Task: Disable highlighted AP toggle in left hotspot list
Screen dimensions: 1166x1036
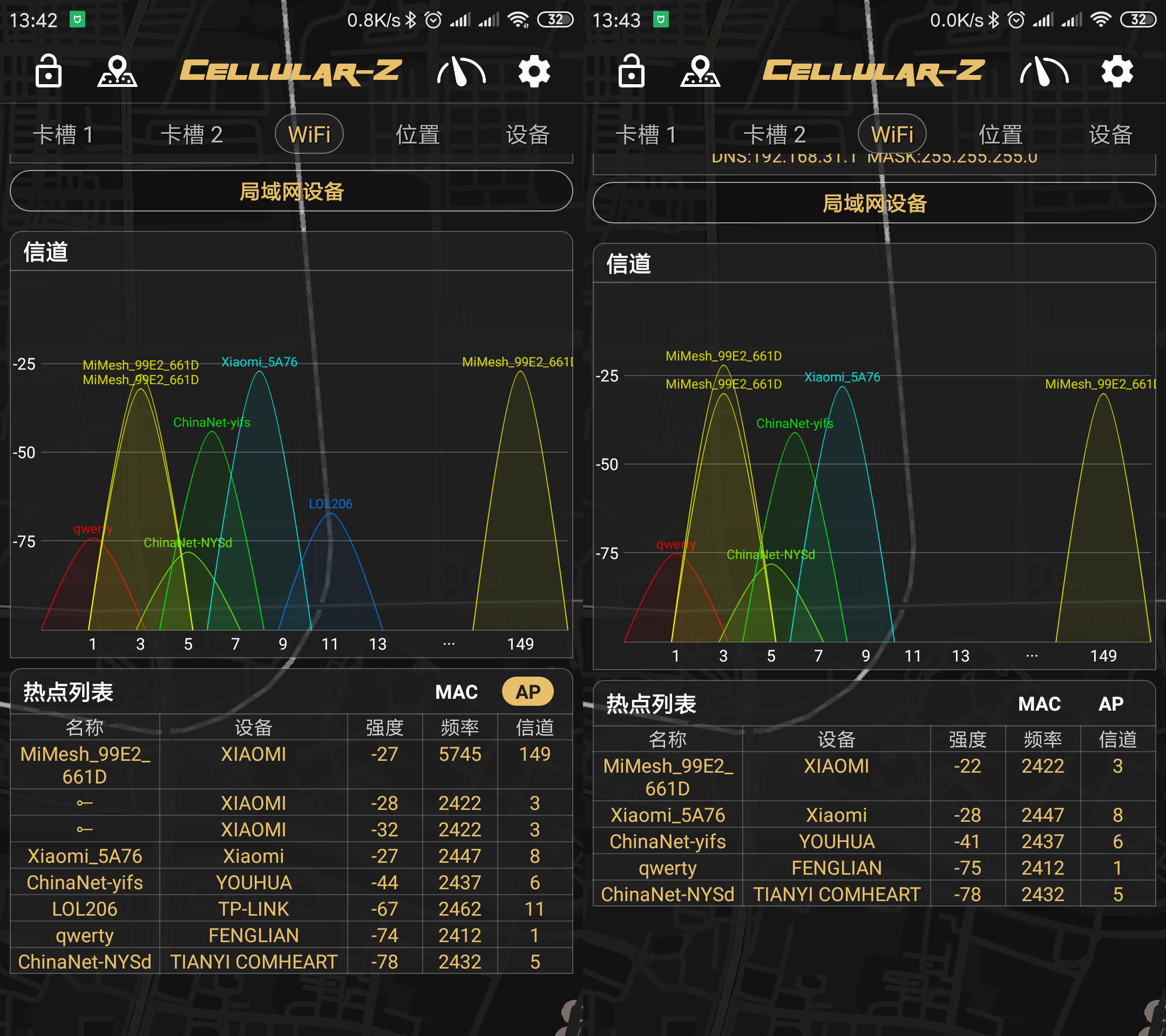Action: 527,692
